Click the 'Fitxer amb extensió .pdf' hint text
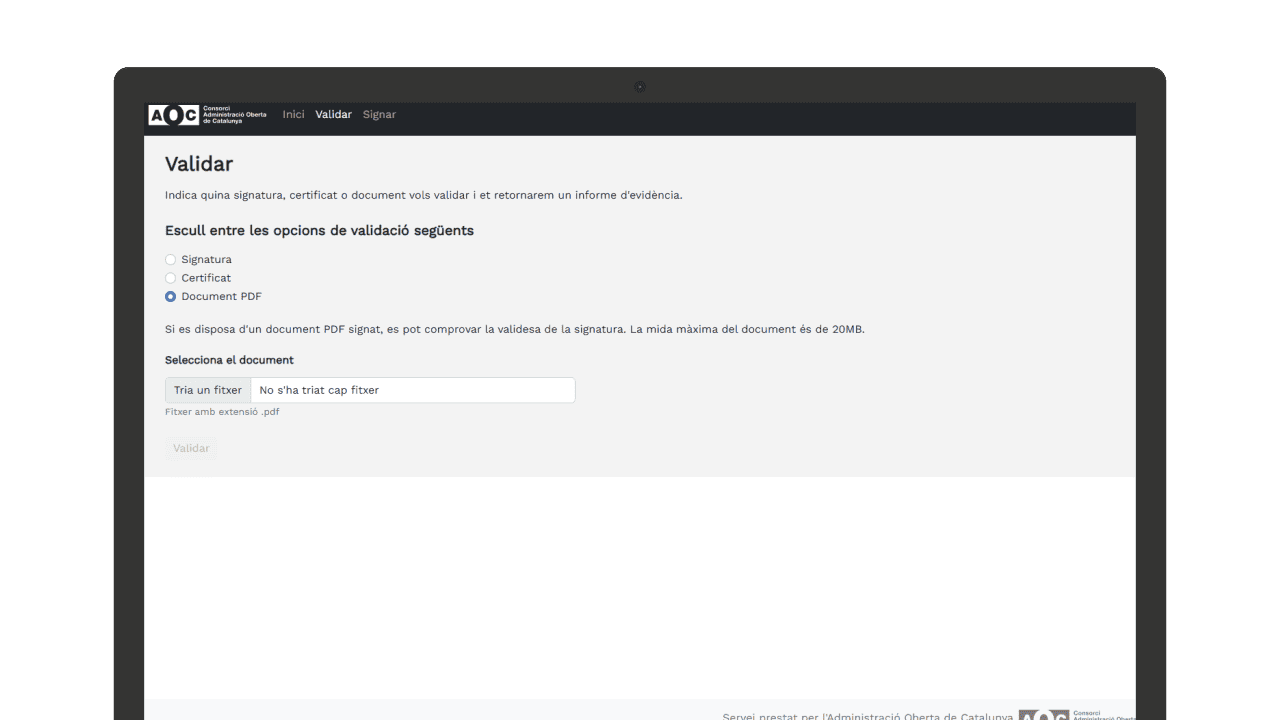Viewport: 1280px width, 720px height. (x=222, y=412)
